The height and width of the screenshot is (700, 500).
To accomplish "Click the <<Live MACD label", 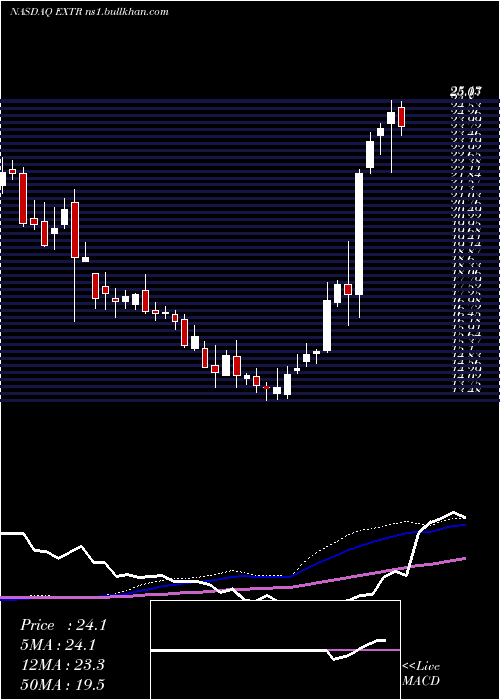I will tap(421, 674).
